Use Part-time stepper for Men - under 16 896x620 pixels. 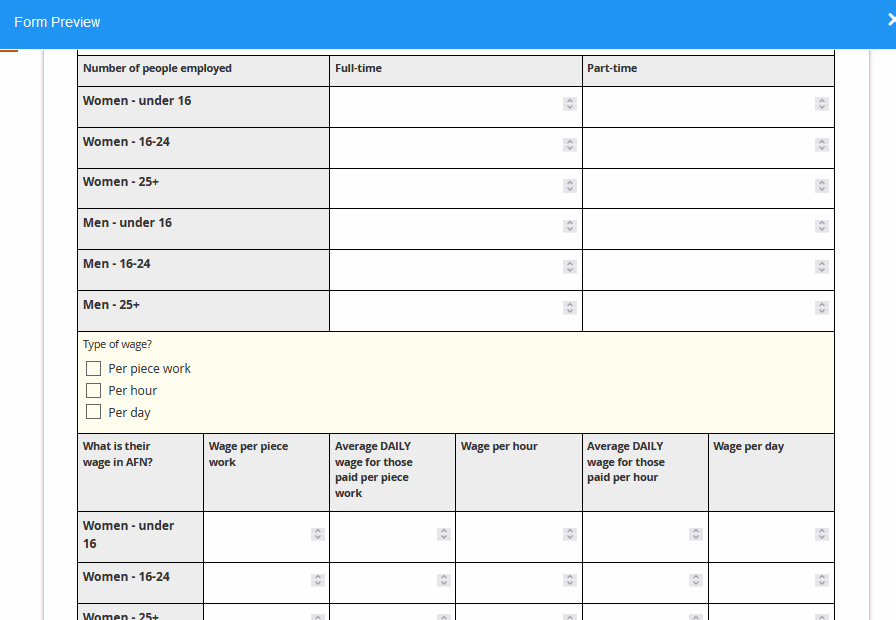coord(822,226)
